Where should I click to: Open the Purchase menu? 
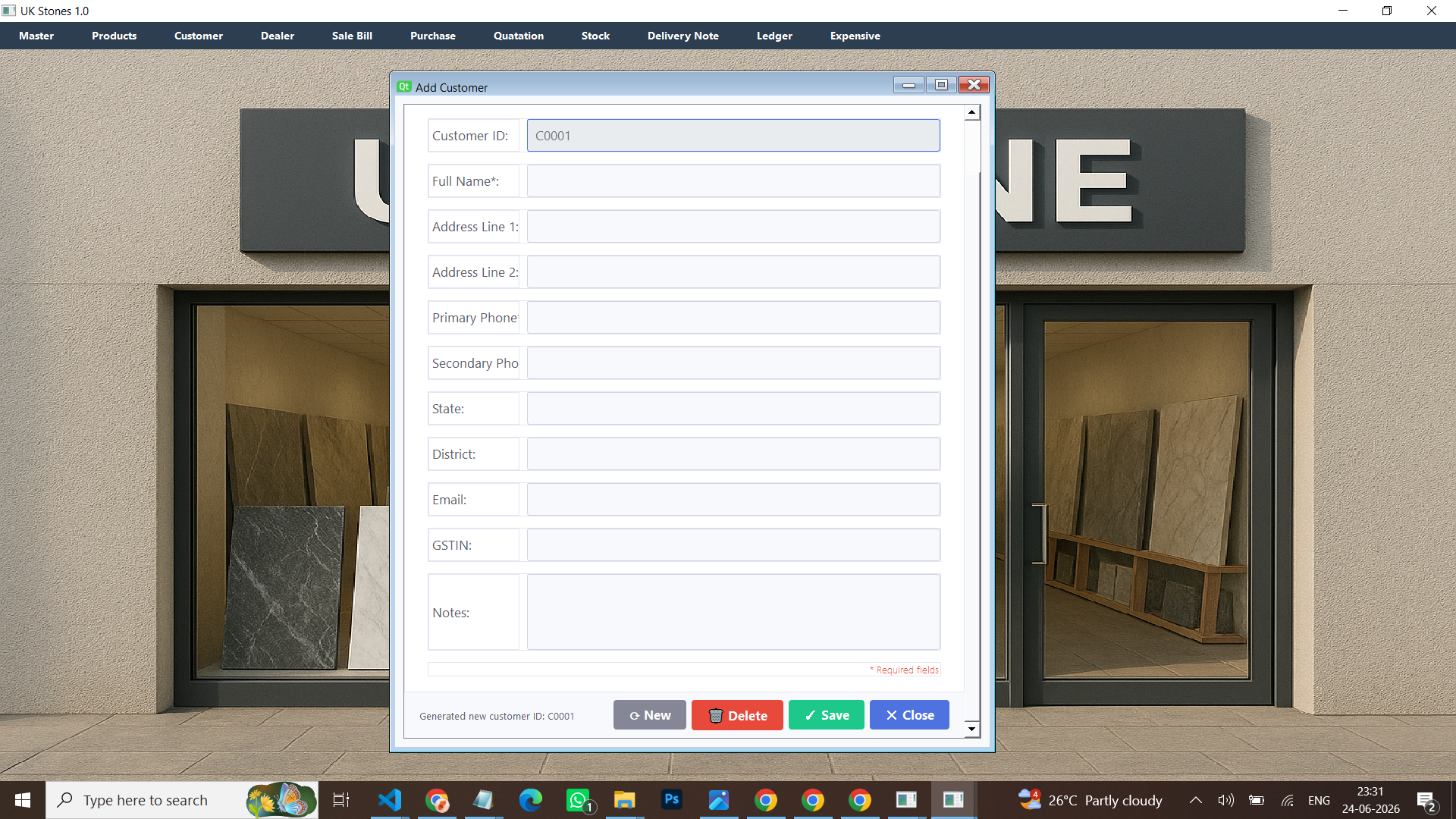[x=432, y=36]
